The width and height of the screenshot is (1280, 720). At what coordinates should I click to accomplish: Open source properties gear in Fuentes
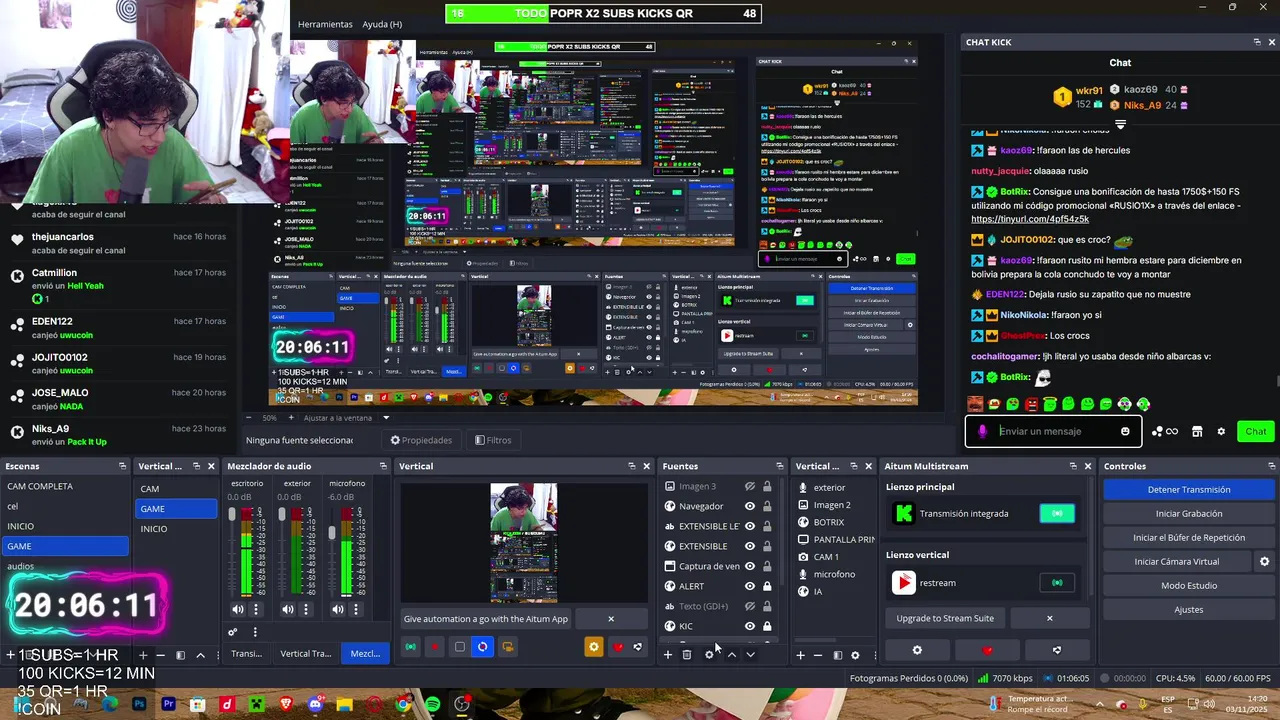709,655
